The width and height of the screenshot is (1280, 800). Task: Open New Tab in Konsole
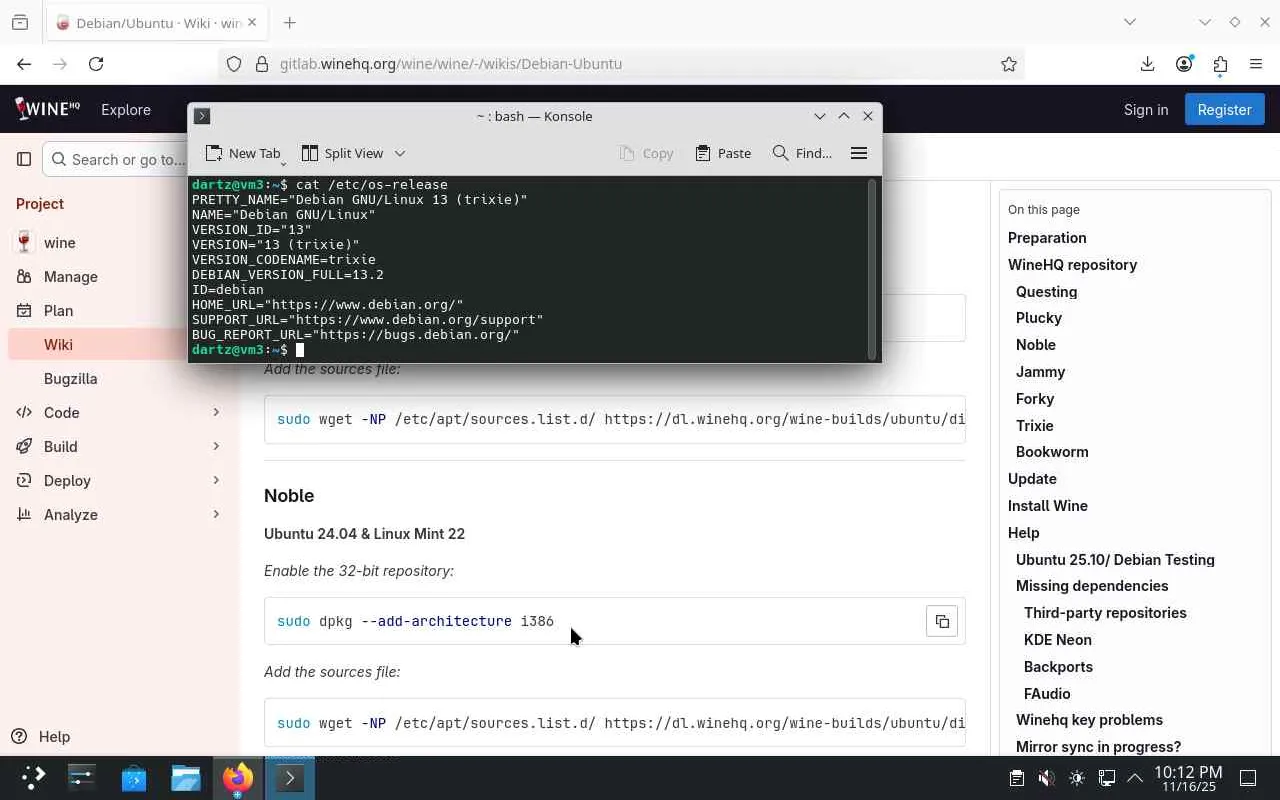coord(241,153)
